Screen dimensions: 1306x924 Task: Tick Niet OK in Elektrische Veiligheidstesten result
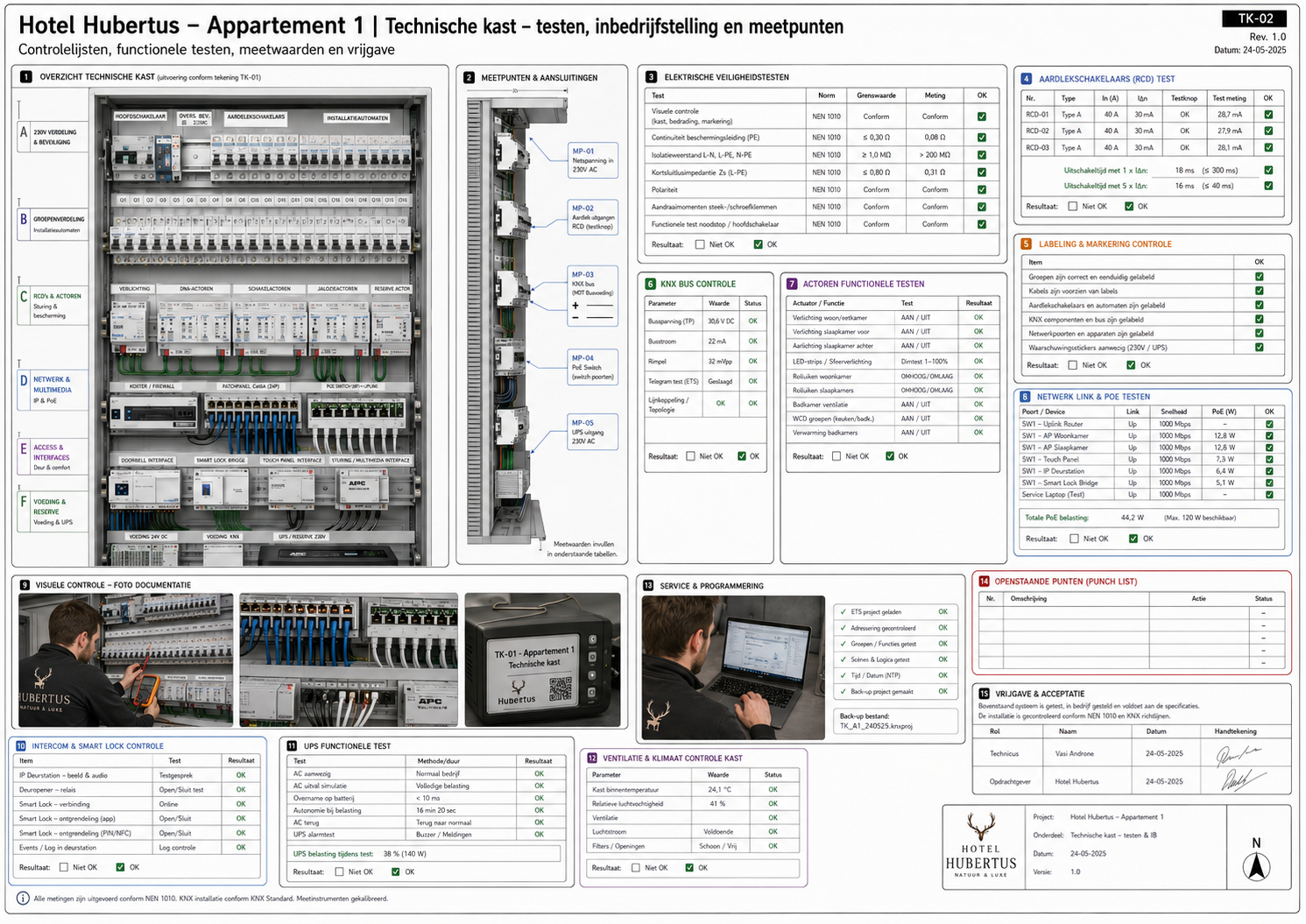tap(700, 244)
